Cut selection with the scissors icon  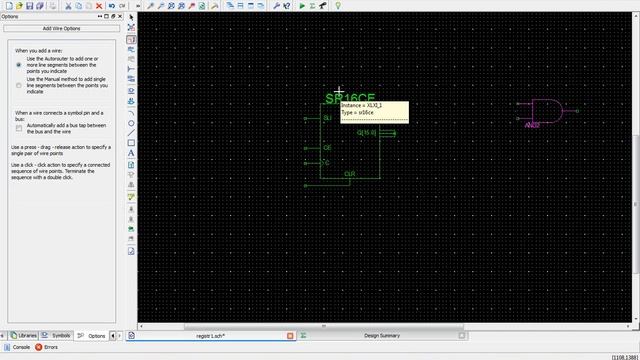click(68, 6)
